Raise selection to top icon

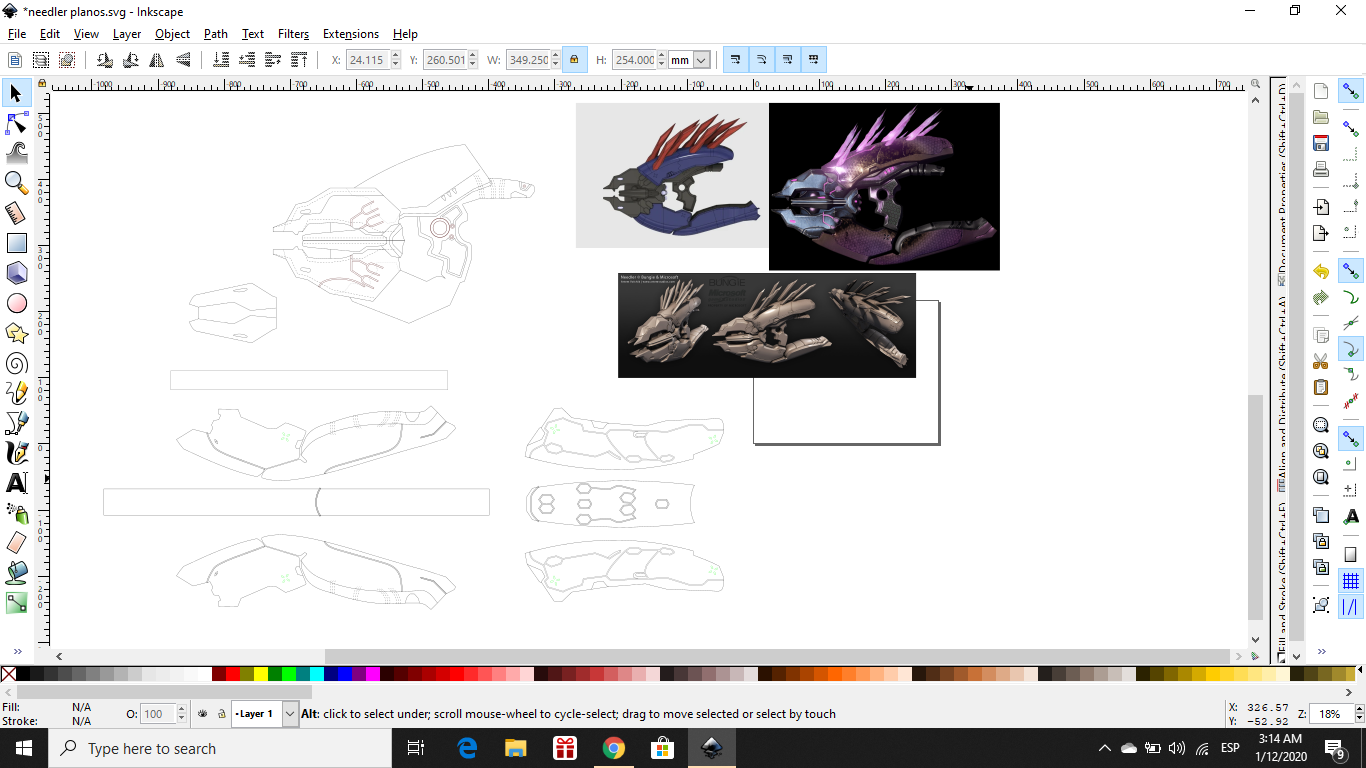[299, 60]
